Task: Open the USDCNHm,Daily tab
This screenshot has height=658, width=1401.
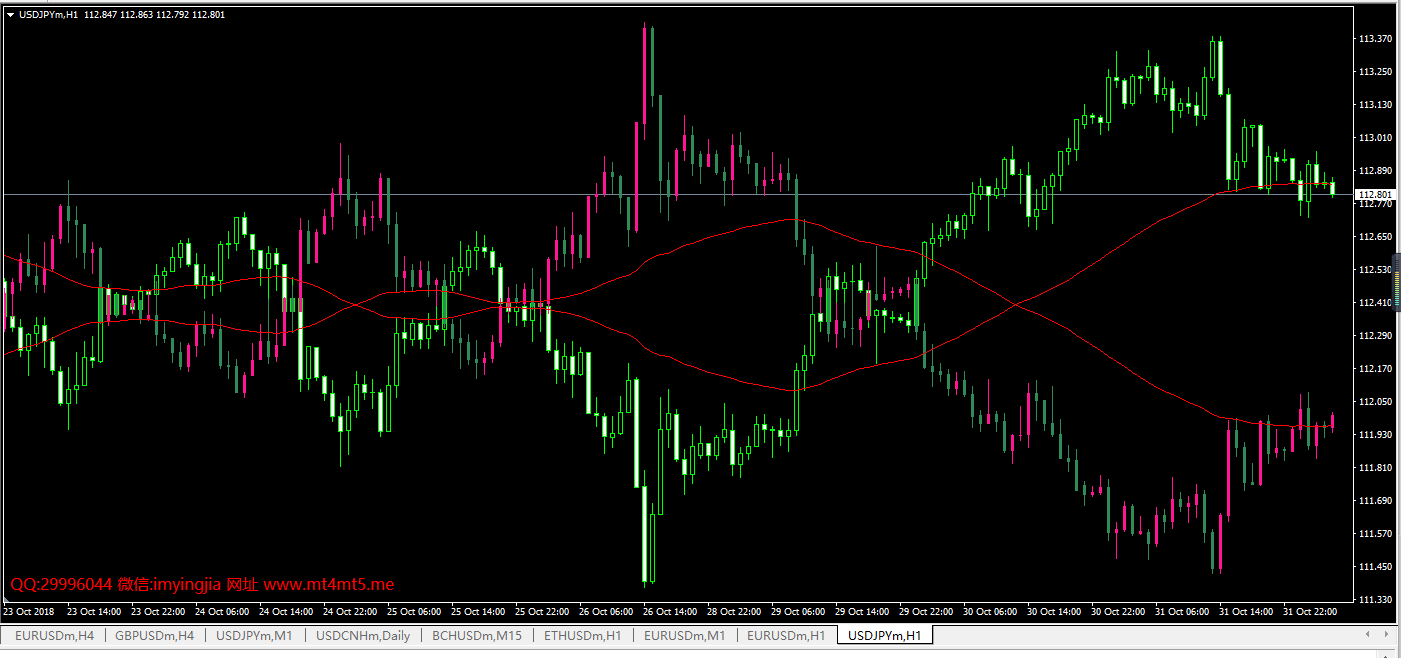Action: pyautogui.click(x=363, y=635)
